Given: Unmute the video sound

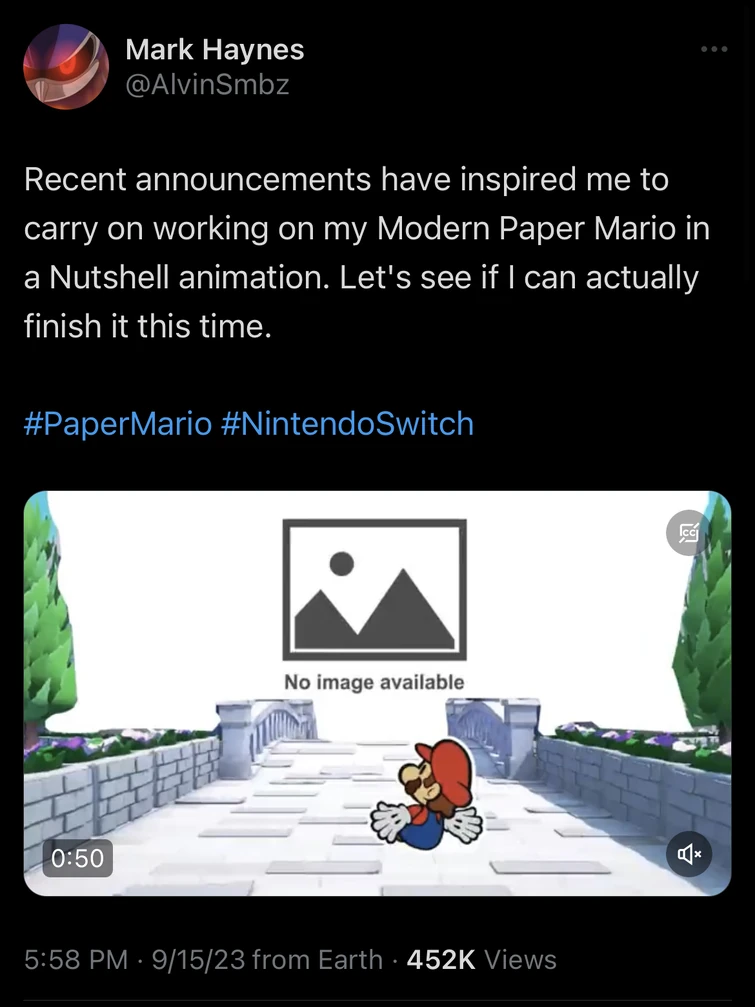Looking at the screenshot, I should tap(688, 853).
